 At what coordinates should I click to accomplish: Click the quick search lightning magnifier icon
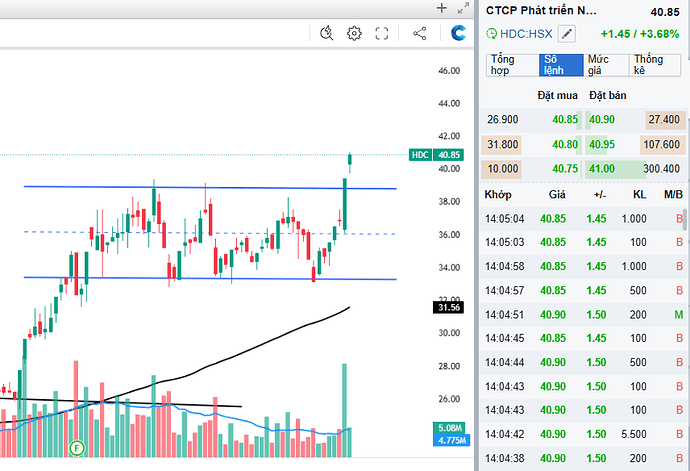[x=327, y=33]
